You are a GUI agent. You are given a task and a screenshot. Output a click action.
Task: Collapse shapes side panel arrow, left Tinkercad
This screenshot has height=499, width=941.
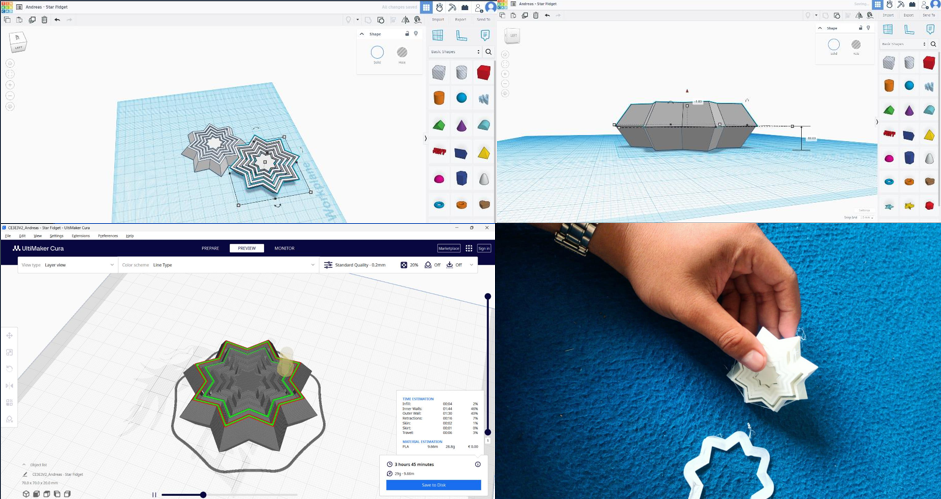click(426, 138)
